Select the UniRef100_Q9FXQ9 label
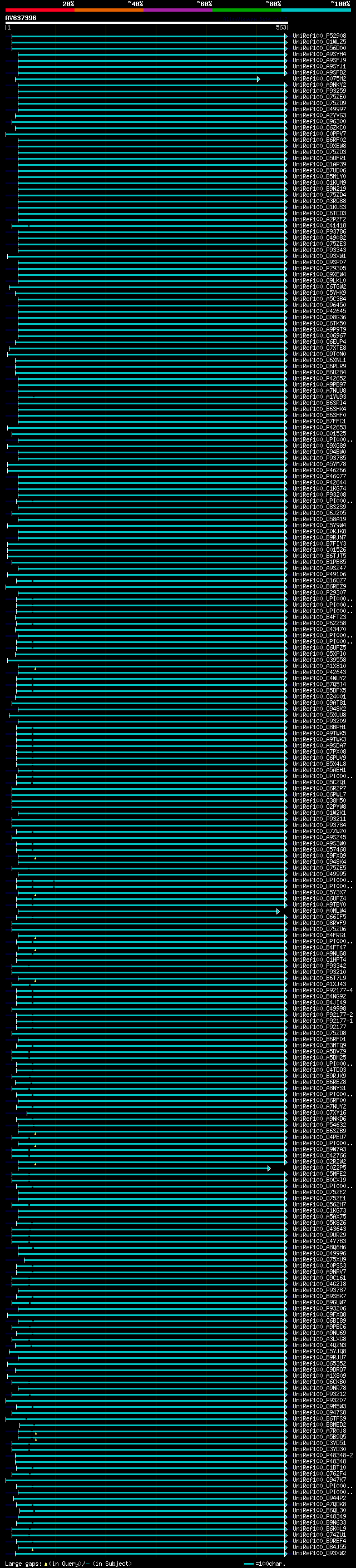 pos(319,856)
